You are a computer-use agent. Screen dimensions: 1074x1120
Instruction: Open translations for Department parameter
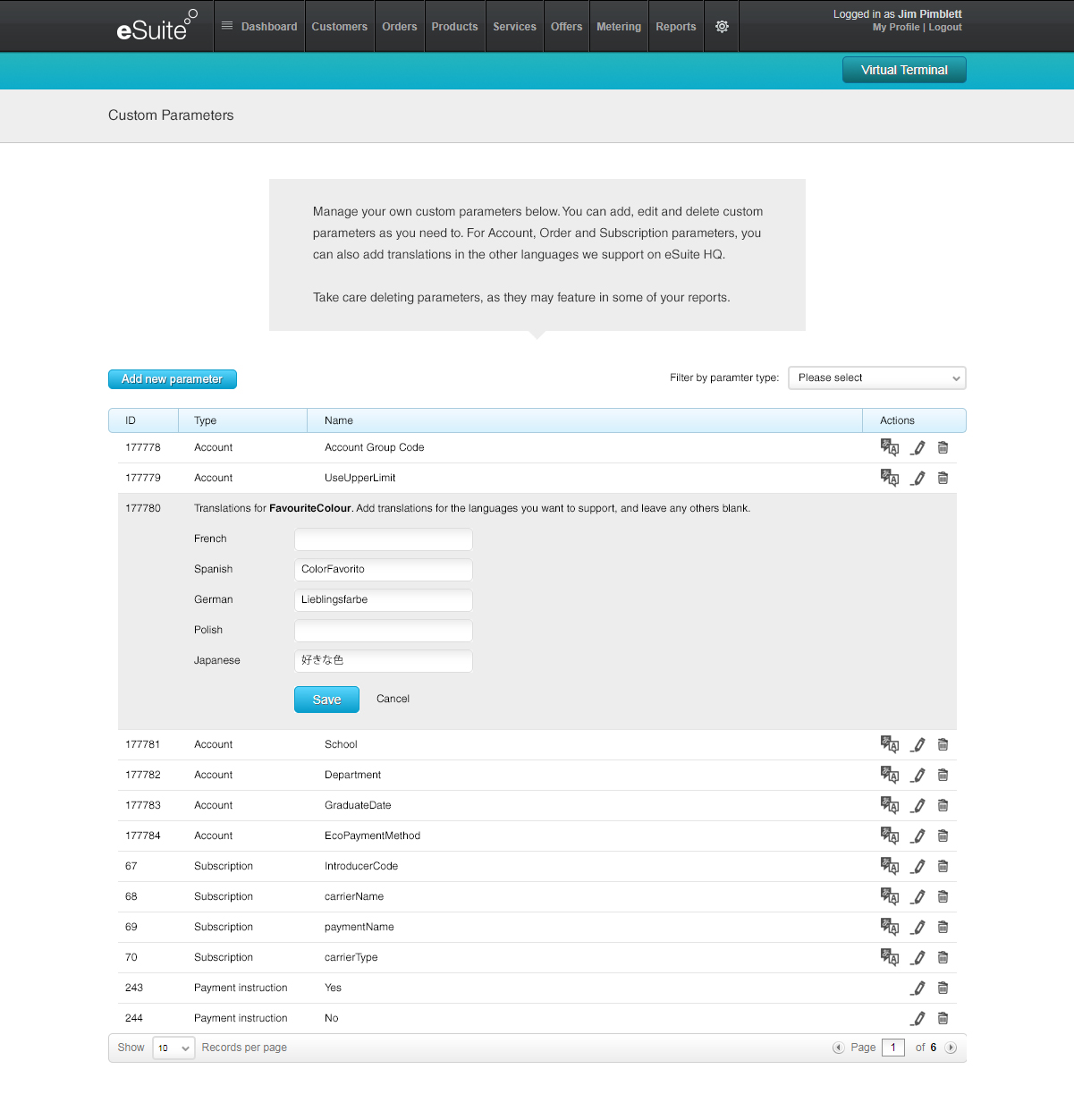coord(889,775)
